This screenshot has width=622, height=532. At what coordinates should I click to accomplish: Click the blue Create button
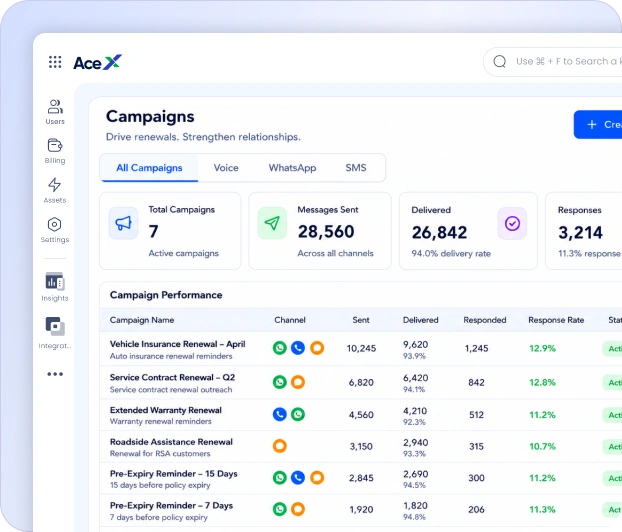pos(598,125)
